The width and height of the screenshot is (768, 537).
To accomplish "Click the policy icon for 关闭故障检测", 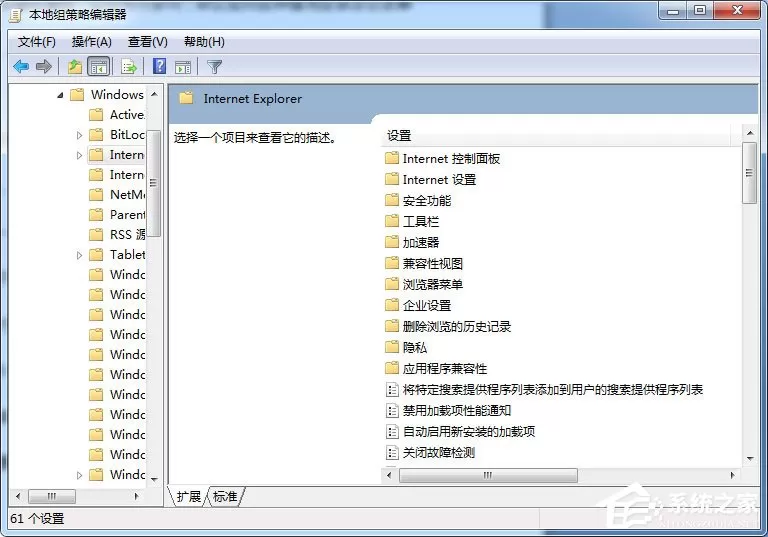I will pyautogui.click(x=392, y=453).
